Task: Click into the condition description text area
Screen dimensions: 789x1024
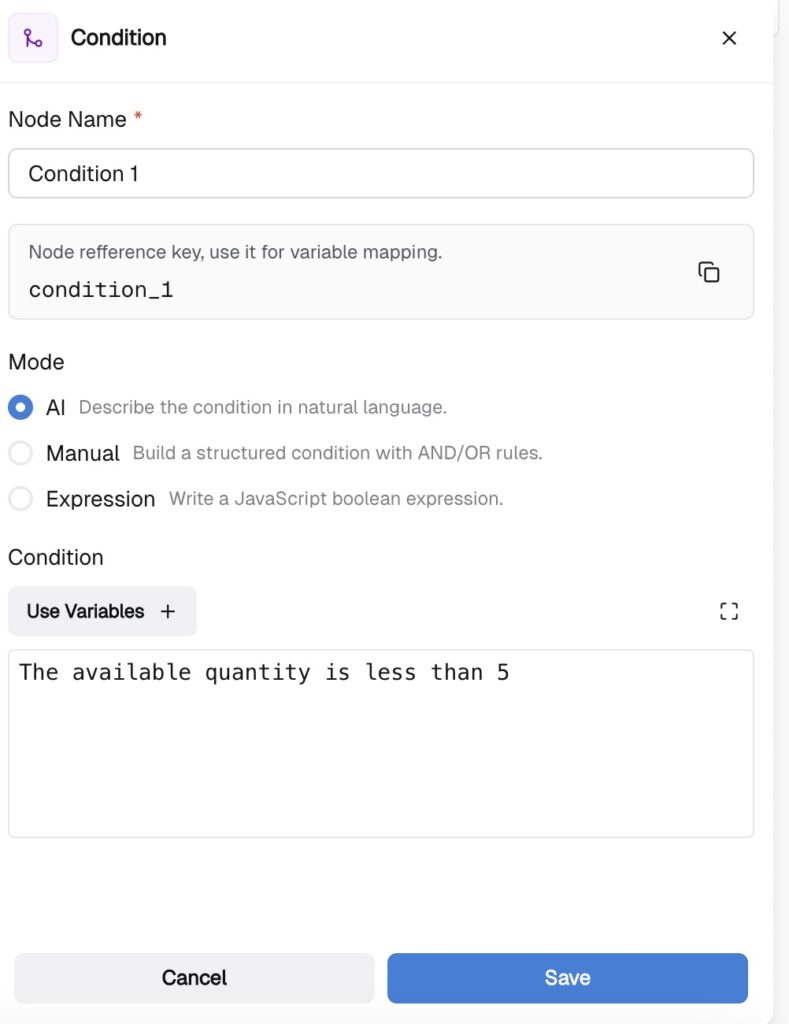Action: click(380, 750)
